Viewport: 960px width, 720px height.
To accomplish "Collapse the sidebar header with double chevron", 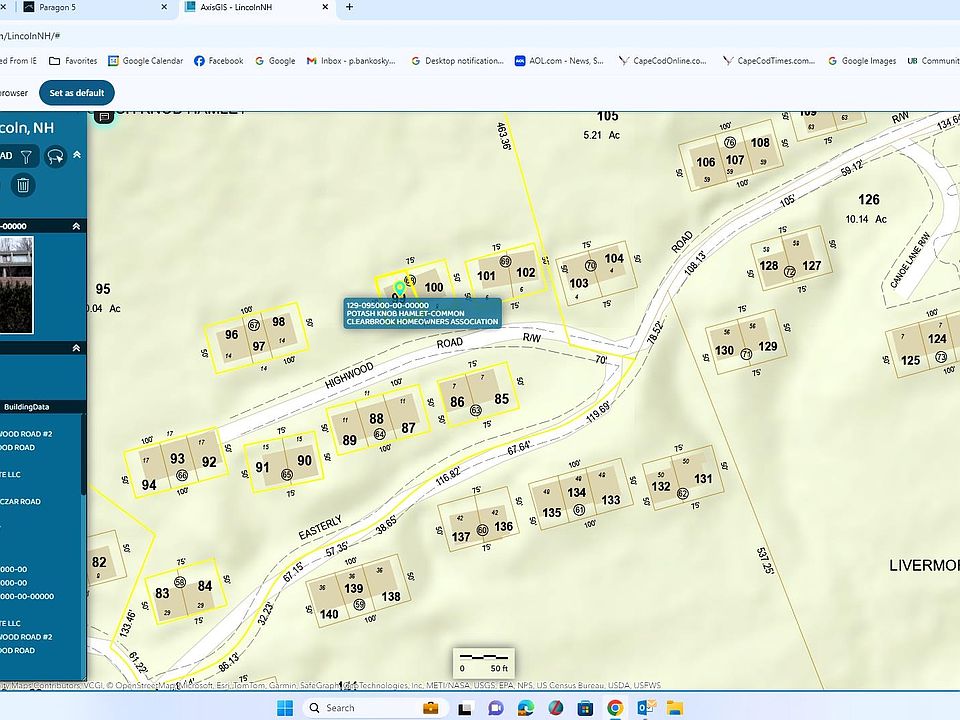I will click(77, 155).
